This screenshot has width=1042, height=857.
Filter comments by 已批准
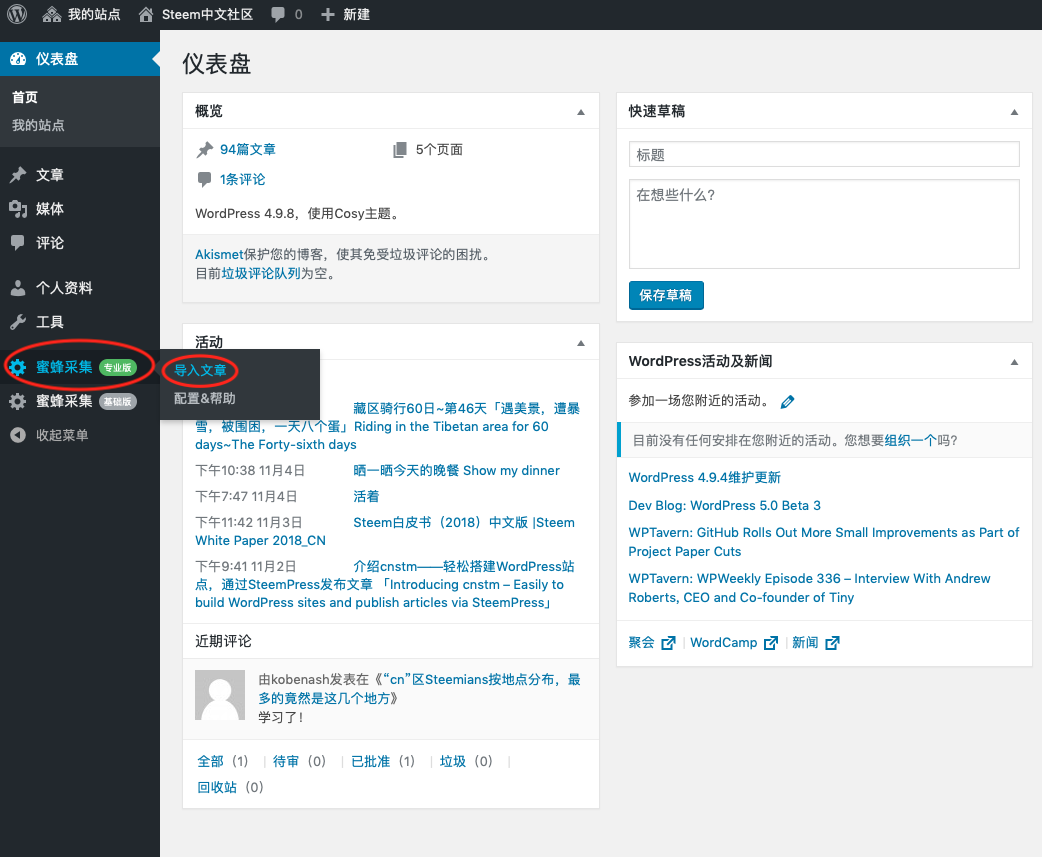coord(370,761)
